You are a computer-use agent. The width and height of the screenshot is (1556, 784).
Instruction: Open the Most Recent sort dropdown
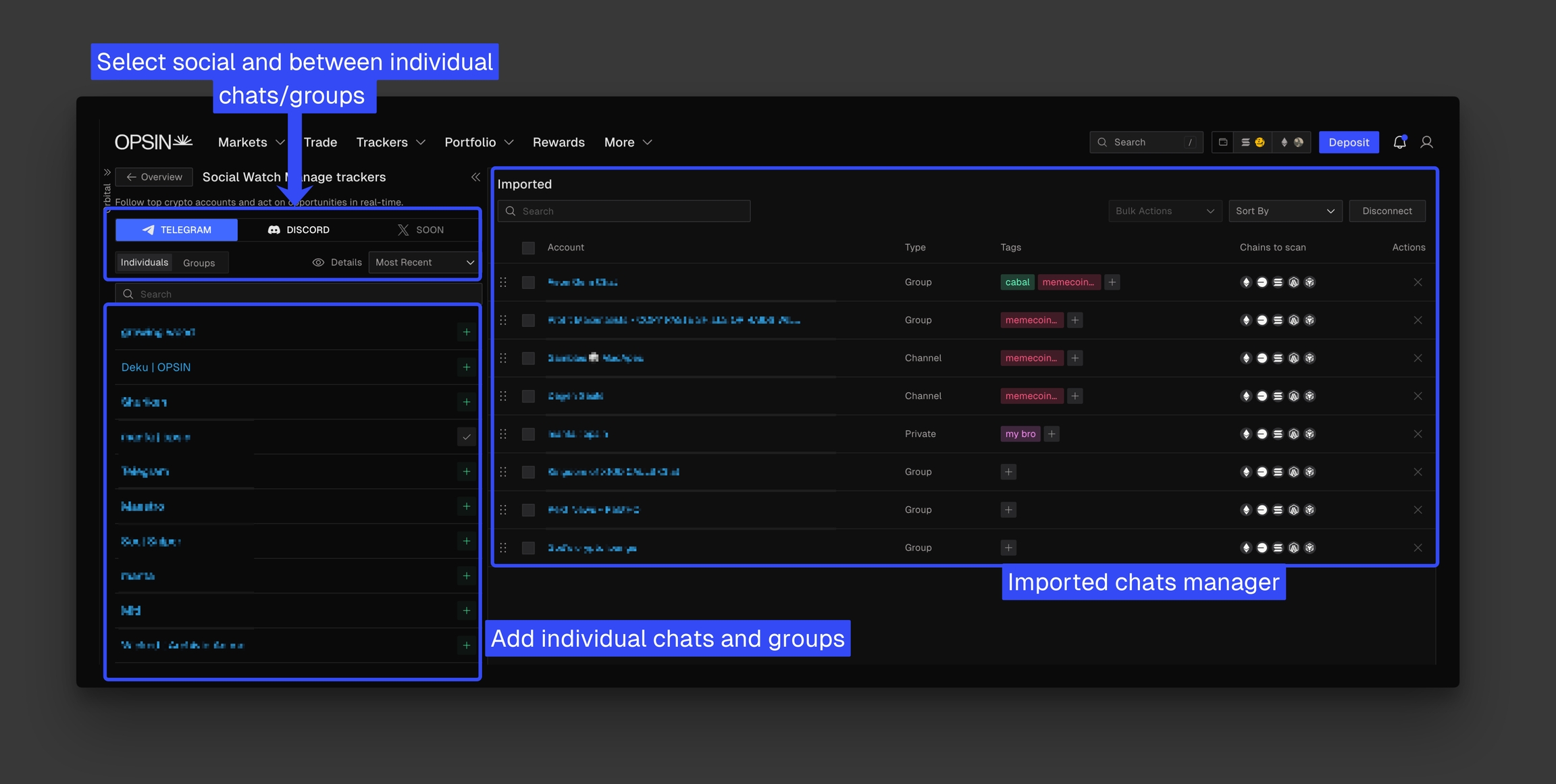424,263
